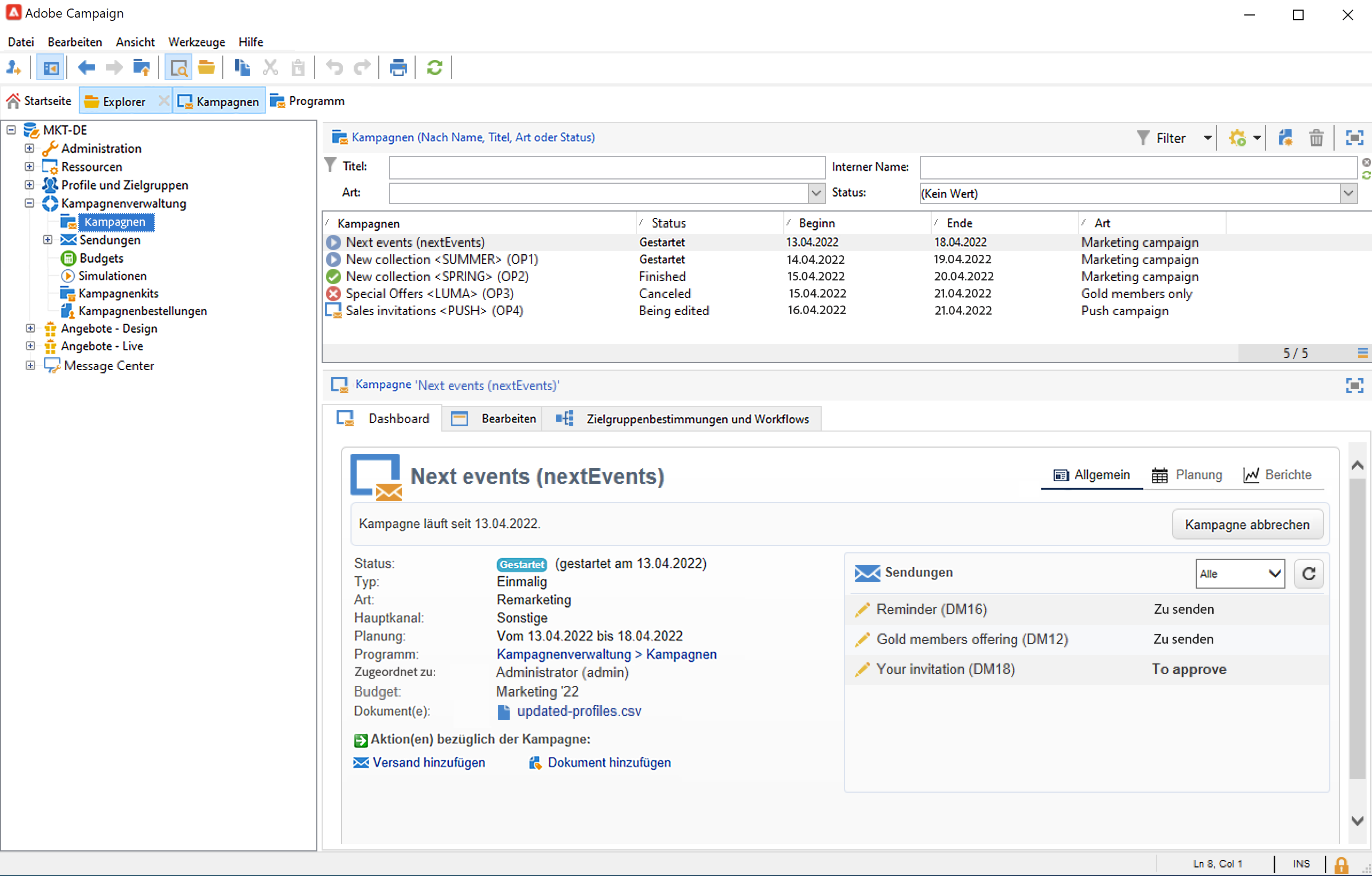Expand the Administration tree node
This screenshot has width=1372, height=876.
29,148
